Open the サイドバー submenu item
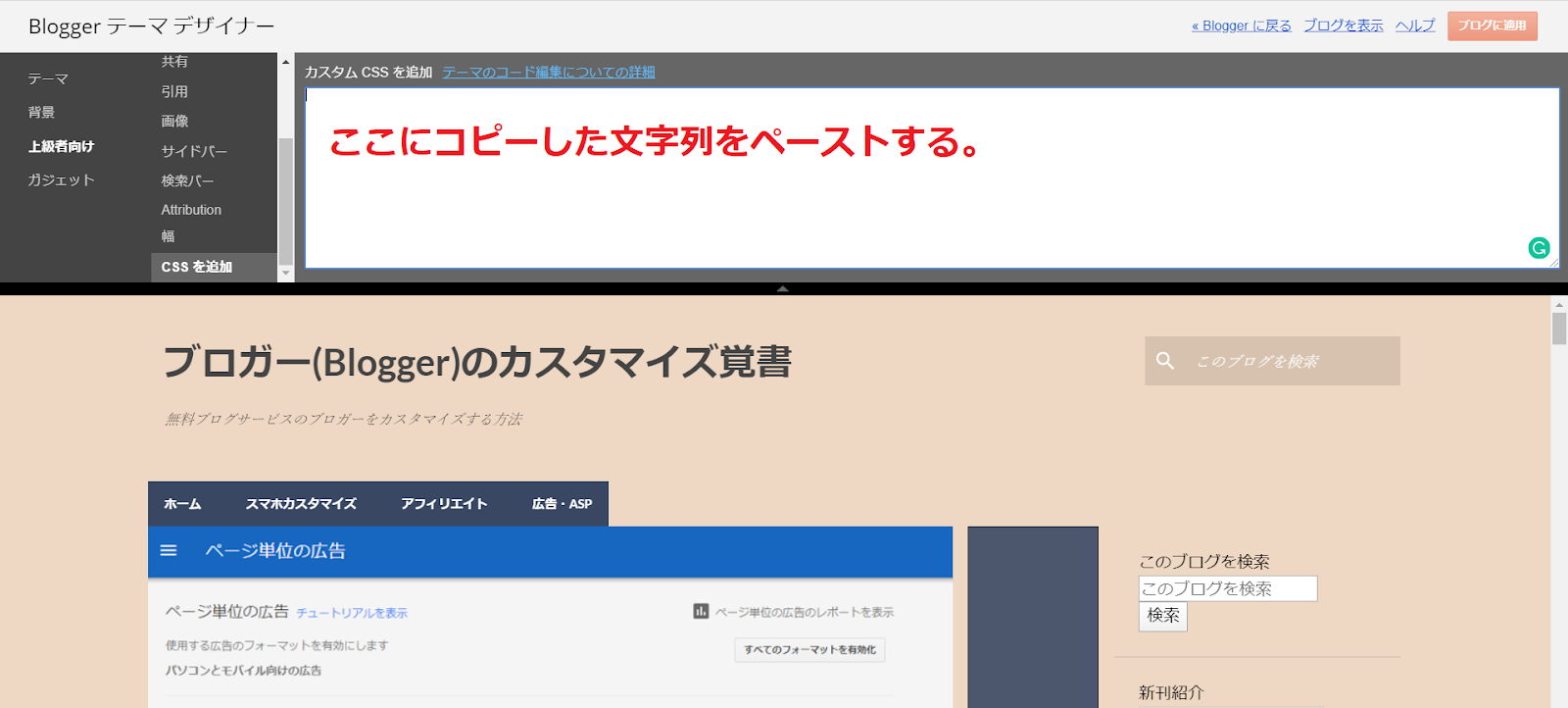The width and height of the screenshot is (1568, 708). [x=194, y=151]
